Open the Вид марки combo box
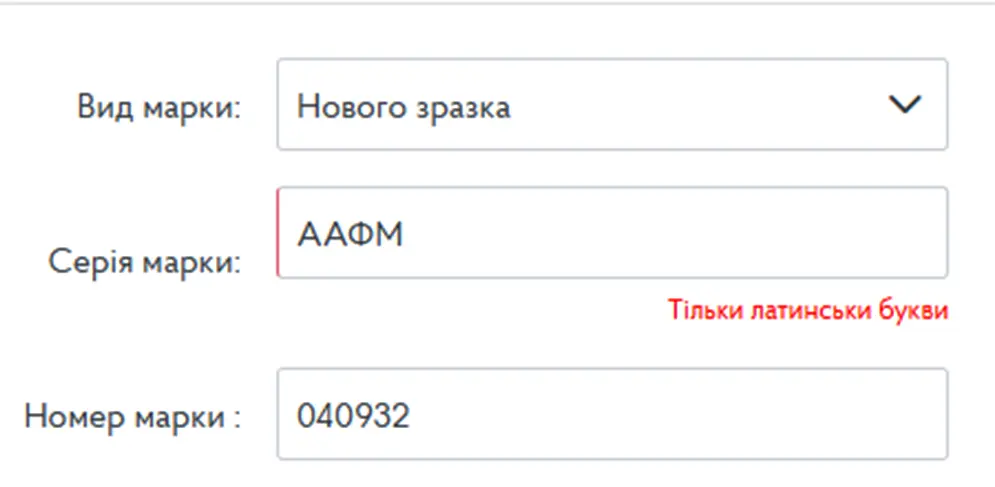 click(611, 105)
